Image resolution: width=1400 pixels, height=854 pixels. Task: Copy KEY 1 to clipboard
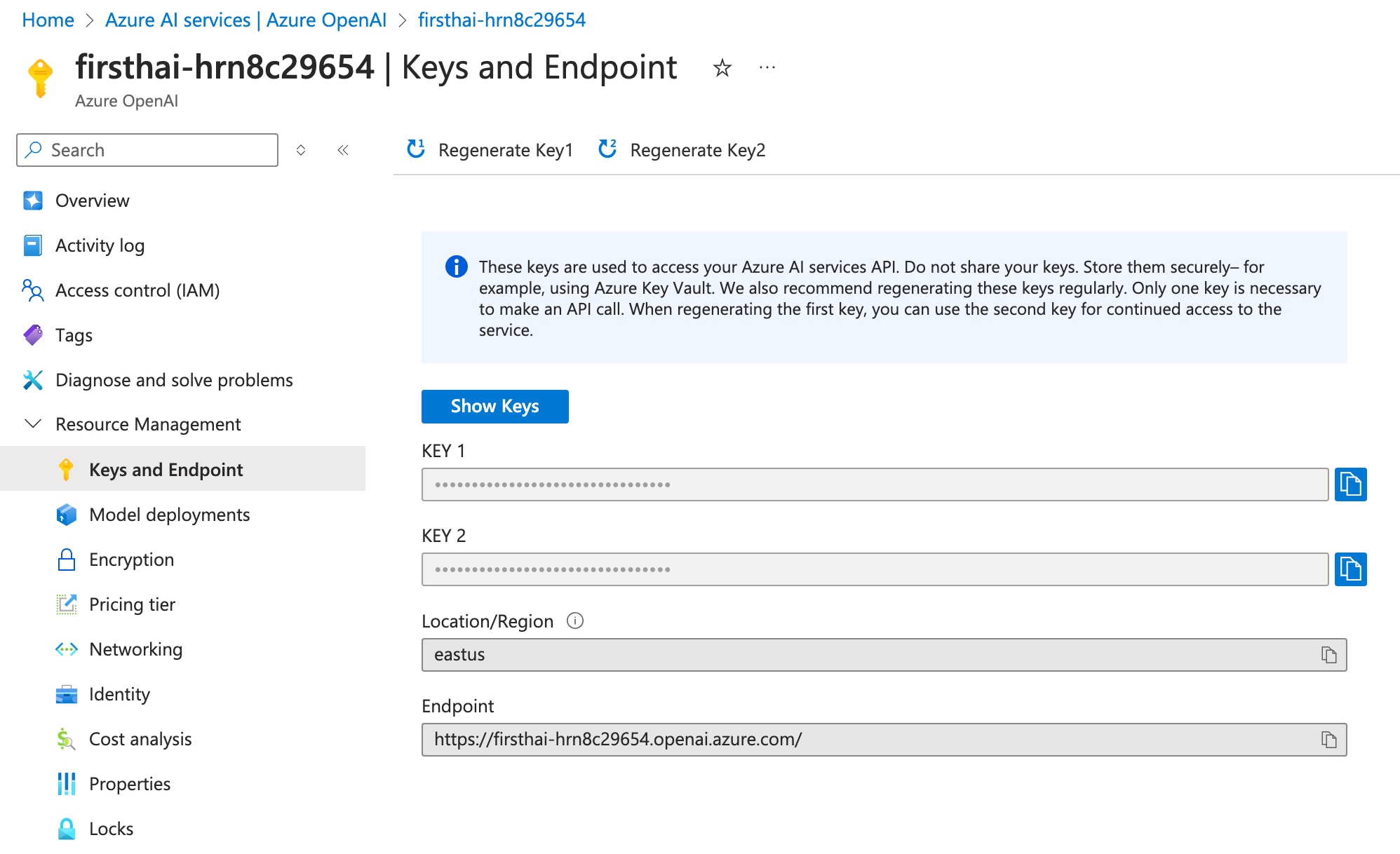point(1350,484)
